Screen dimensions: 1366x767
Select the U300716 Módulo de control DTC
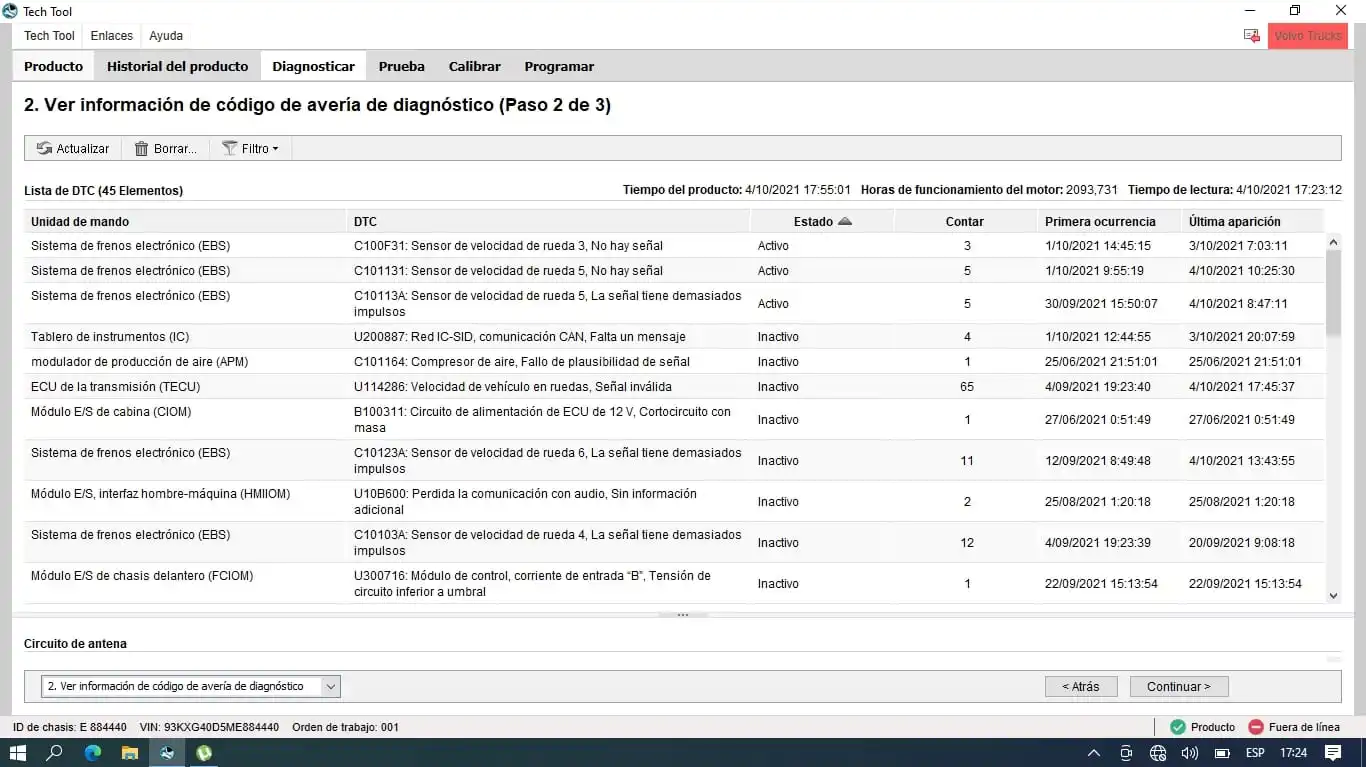(x=674, y=583)
